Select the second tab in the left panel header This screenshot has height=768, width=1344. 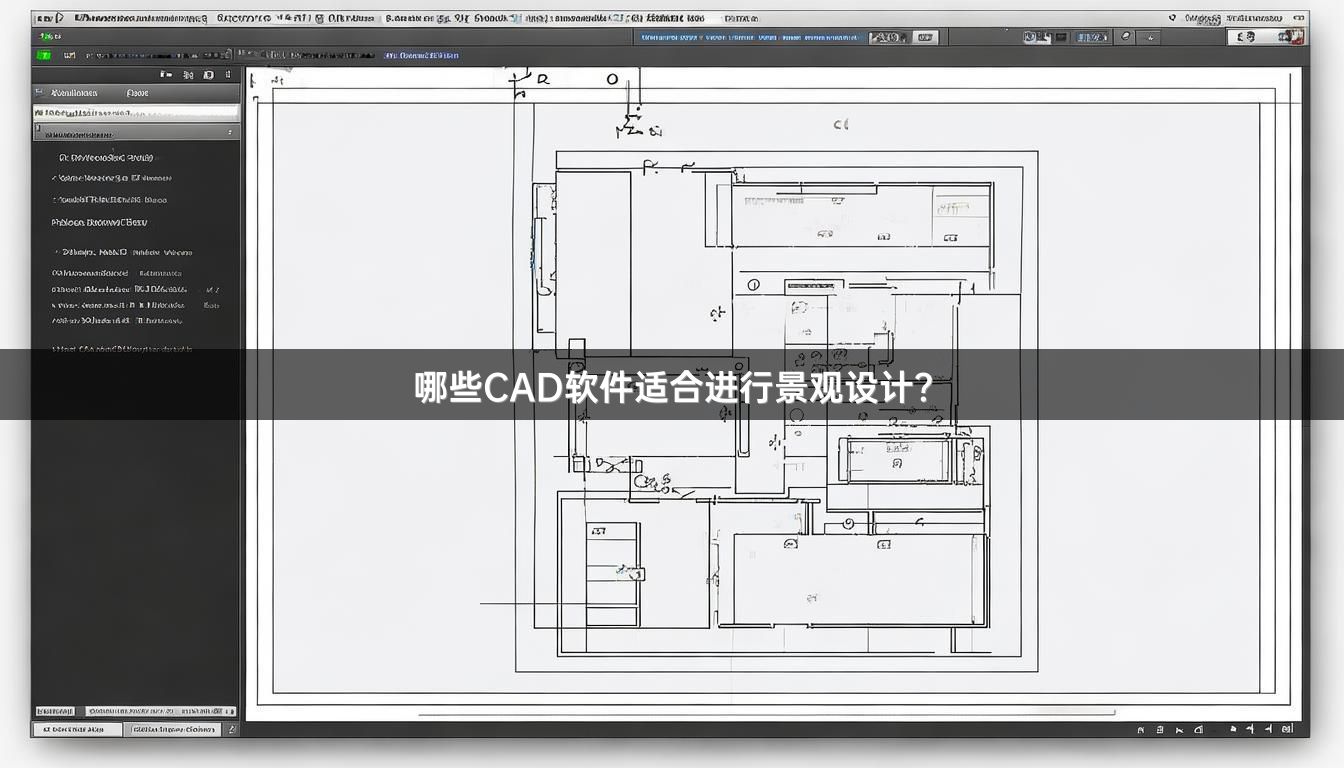pyautogui.click(x=138, y=93)
